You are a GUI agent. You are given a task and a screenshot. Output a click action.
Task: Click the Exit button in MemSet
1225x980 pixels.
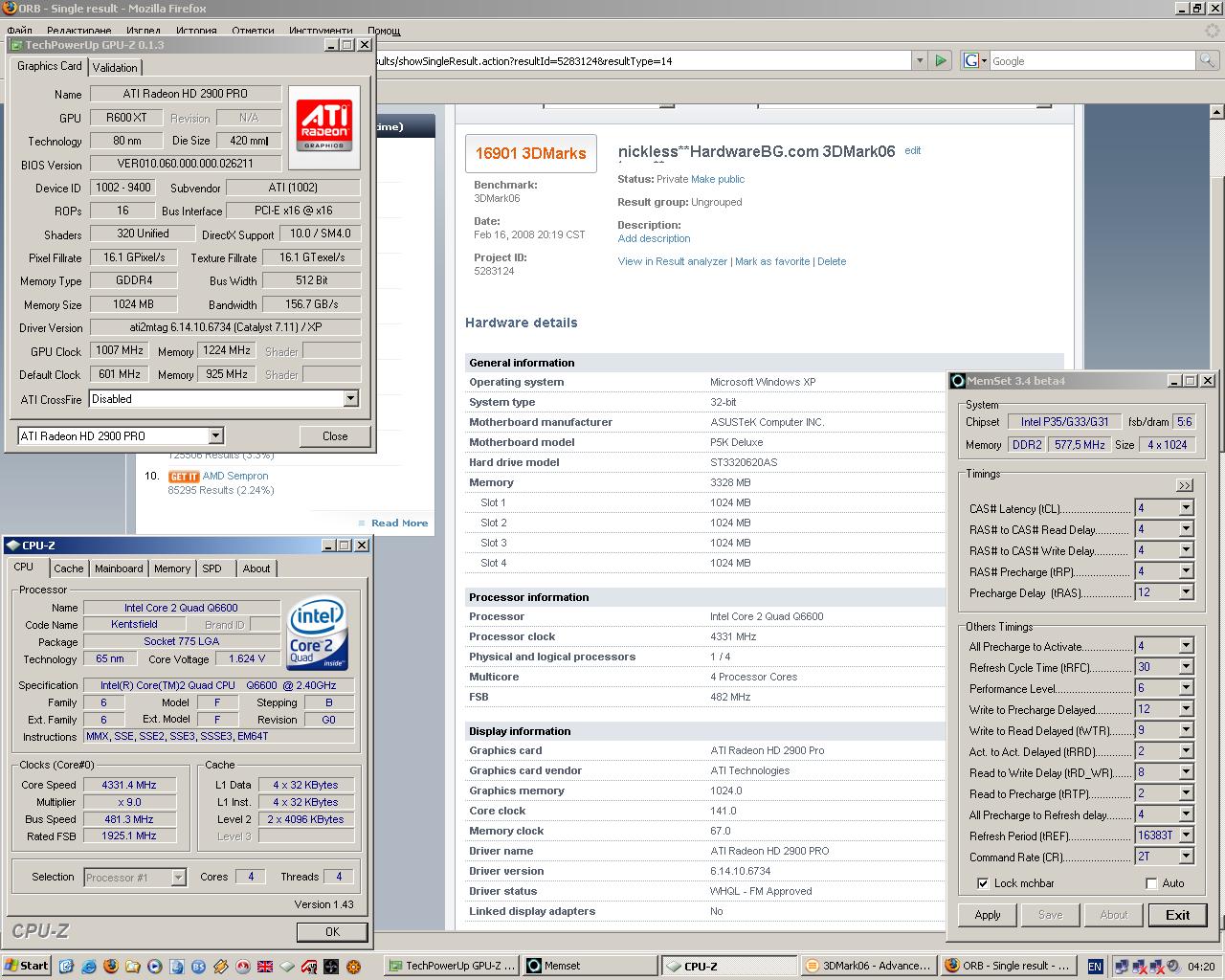(x=1177, y=915)
